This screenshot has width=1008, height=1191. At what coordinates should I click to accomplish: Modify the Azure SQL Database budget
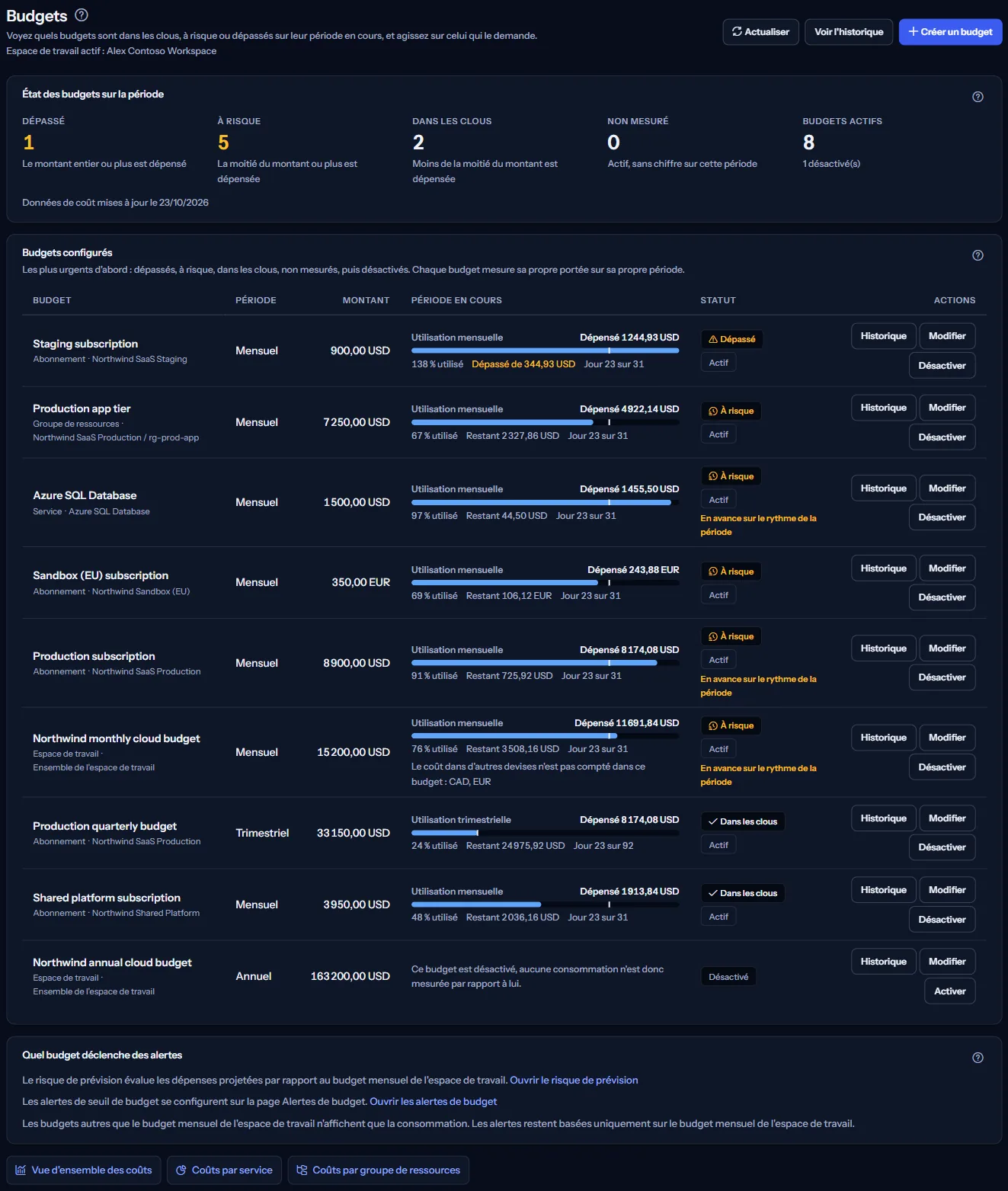pos(947,488)
